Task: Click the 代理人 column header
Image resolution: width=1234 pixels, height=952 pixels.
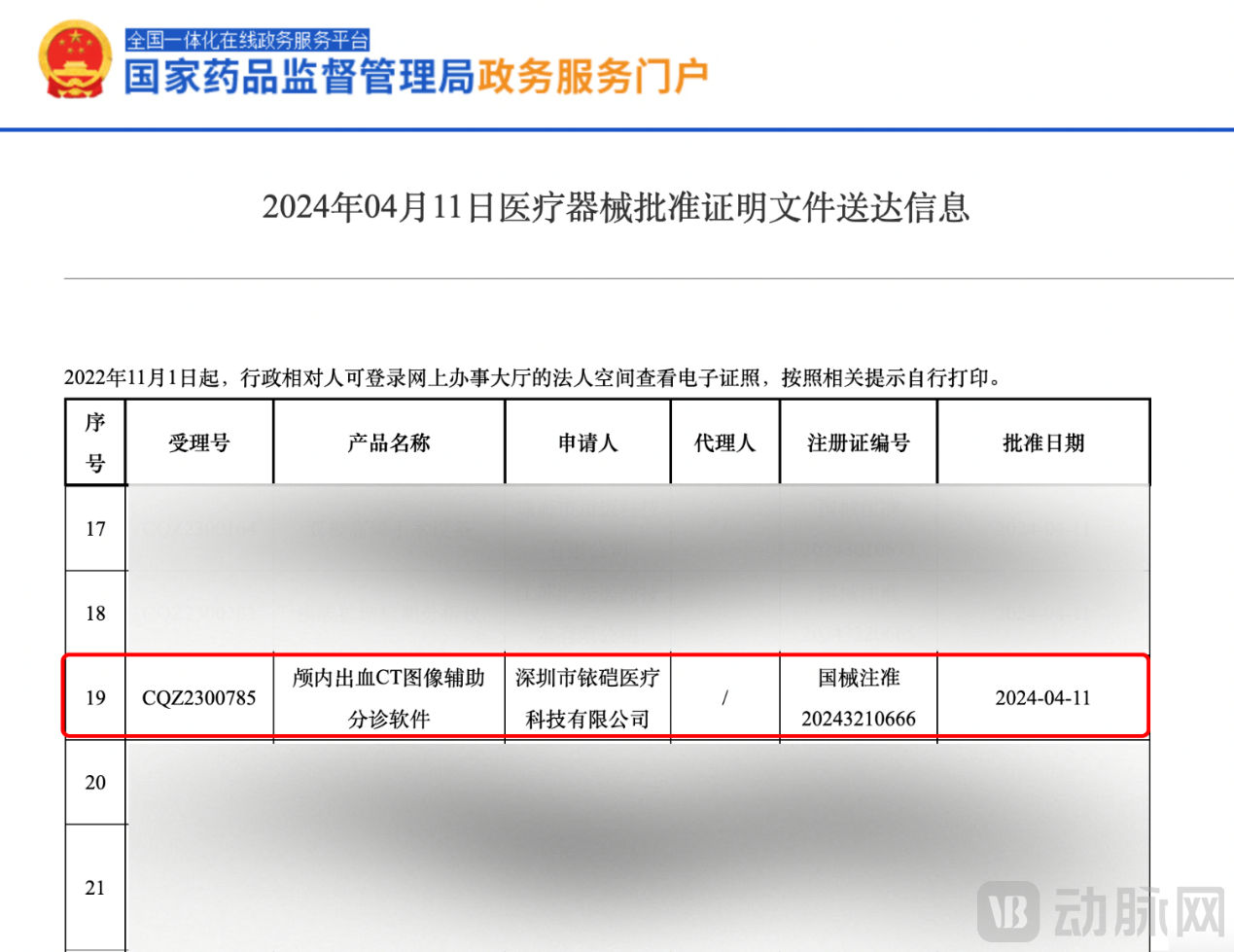Action: click(x=723, y=441)
